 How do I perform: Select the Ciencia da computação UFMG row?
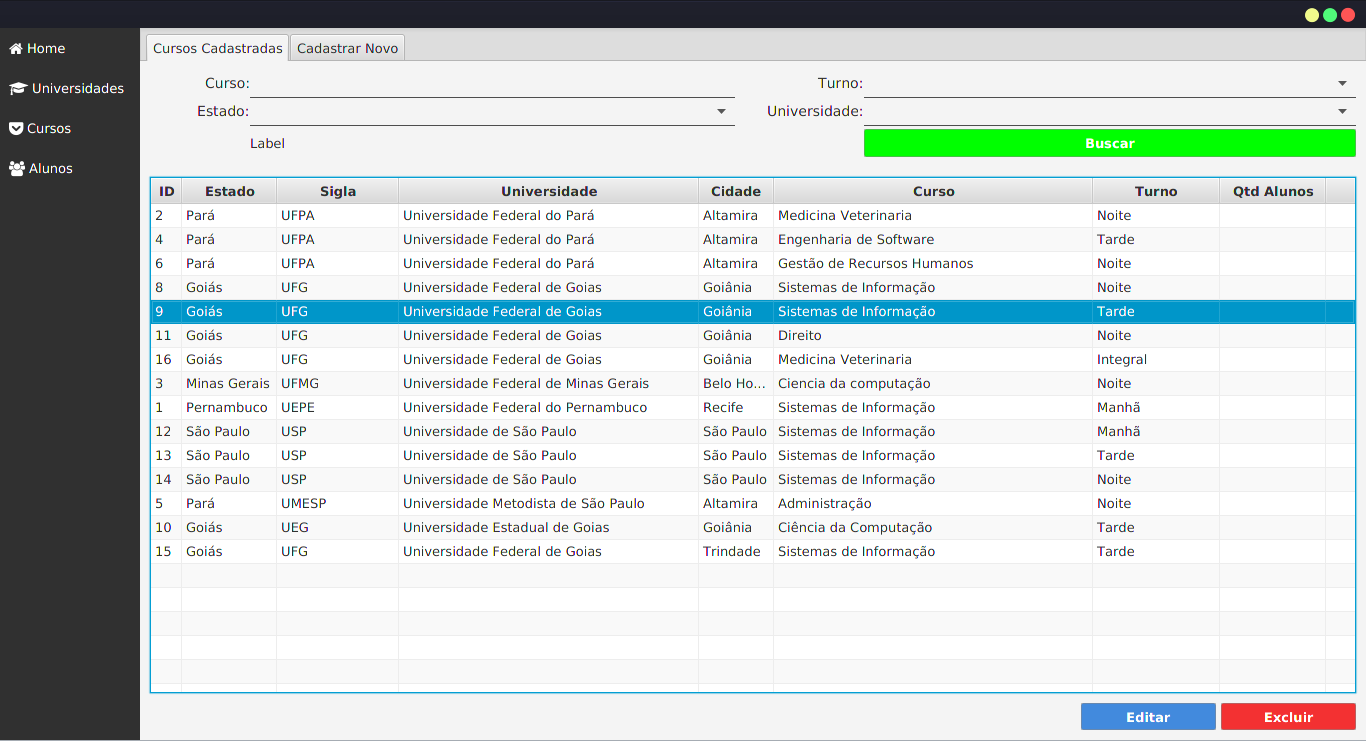click(x=752, y=383)
